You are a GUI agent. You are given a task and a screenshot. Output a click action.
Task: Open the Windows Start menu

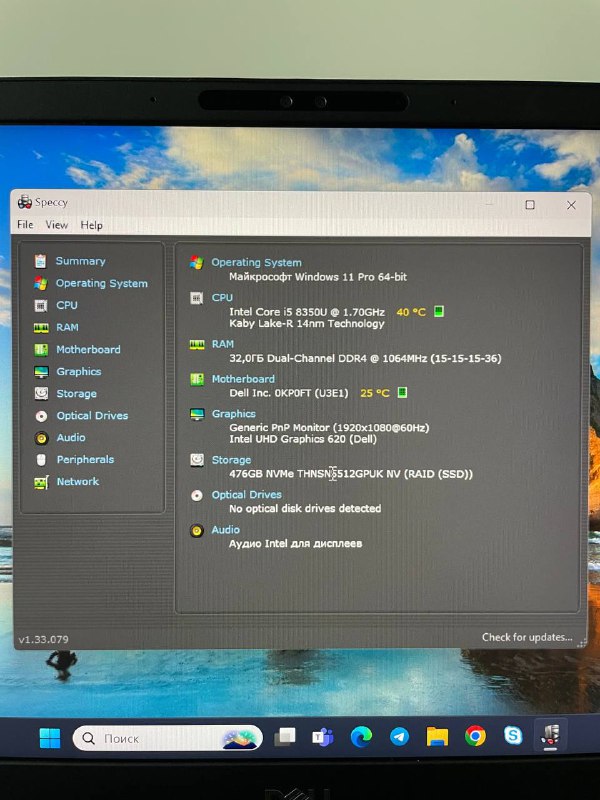click(50, 738)
